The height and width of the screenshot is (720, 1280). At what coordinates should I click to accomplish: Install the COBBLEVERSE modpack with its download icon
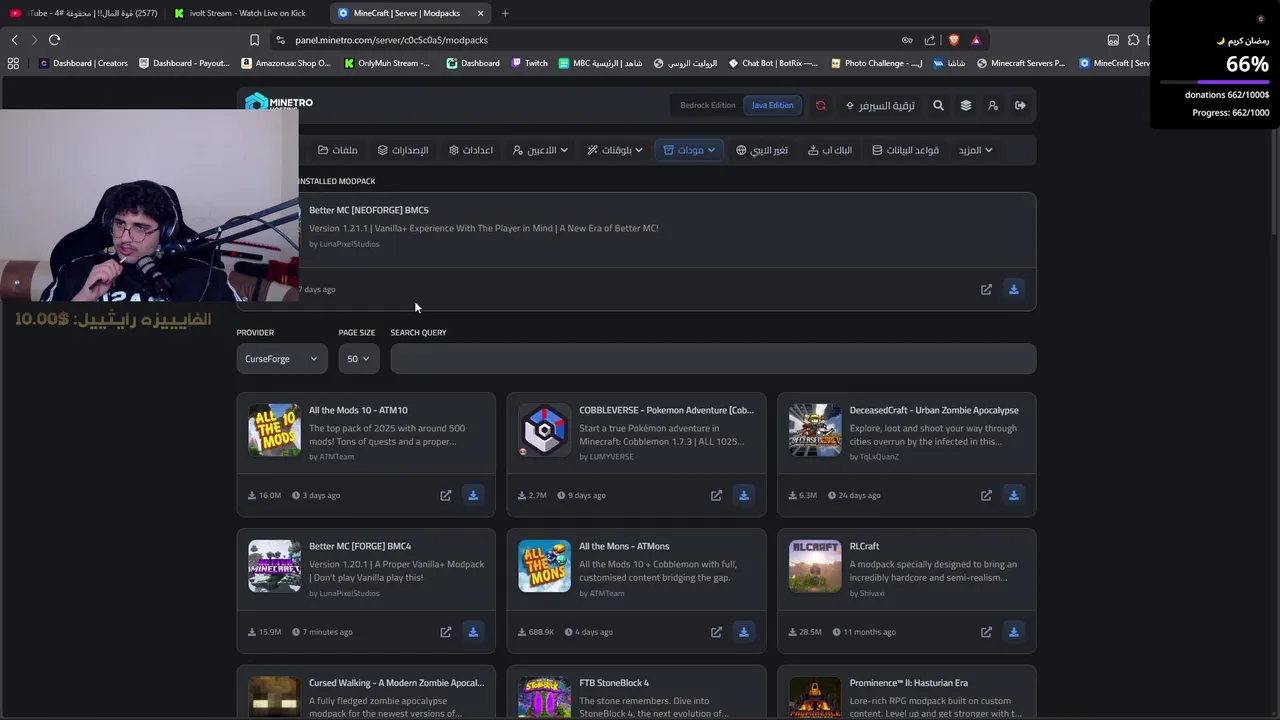[743, 495]
